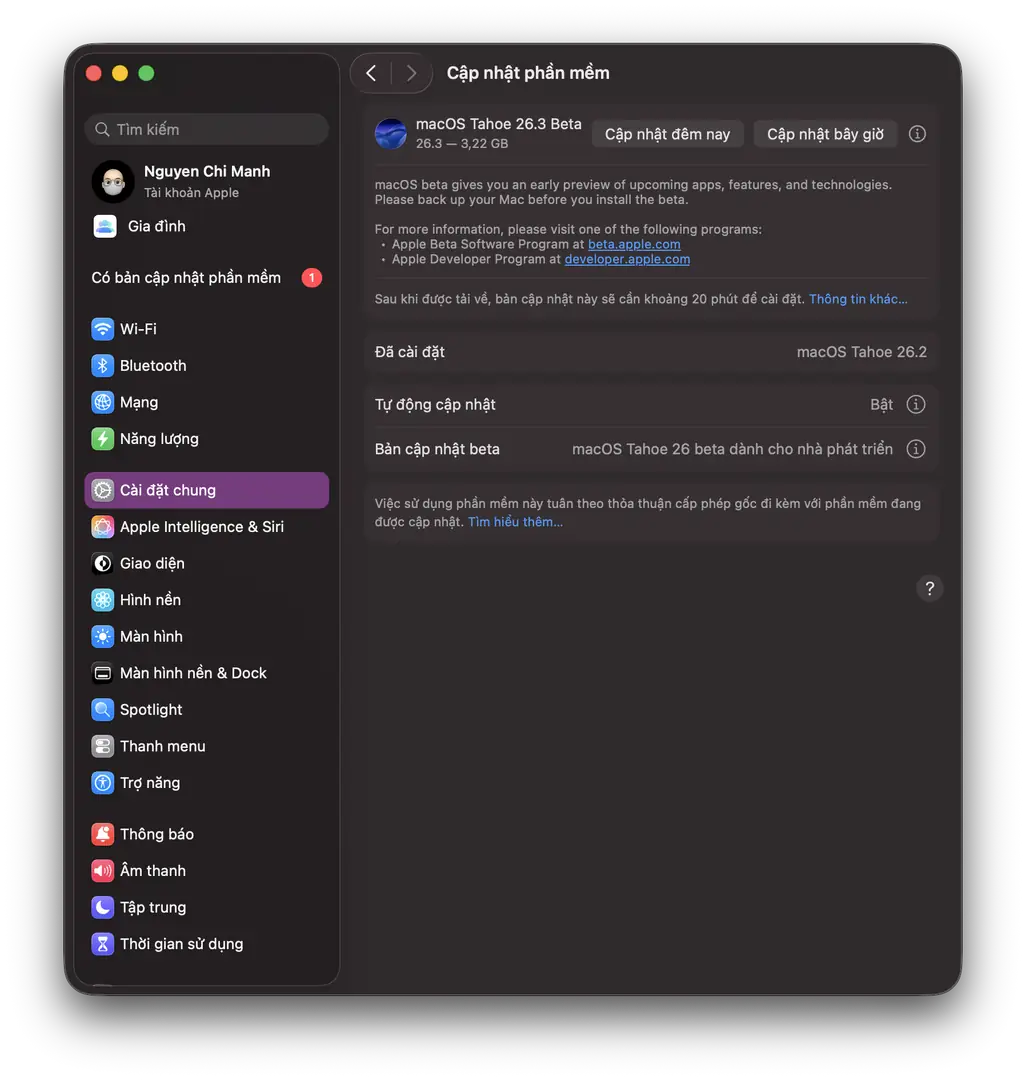Click the Gia đình family icon
1026x1080 pixels.
105,226
